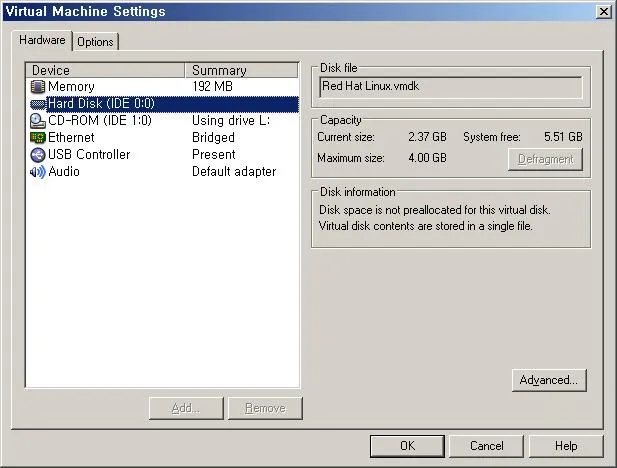Select the Hardware tab

pos(43,41)
